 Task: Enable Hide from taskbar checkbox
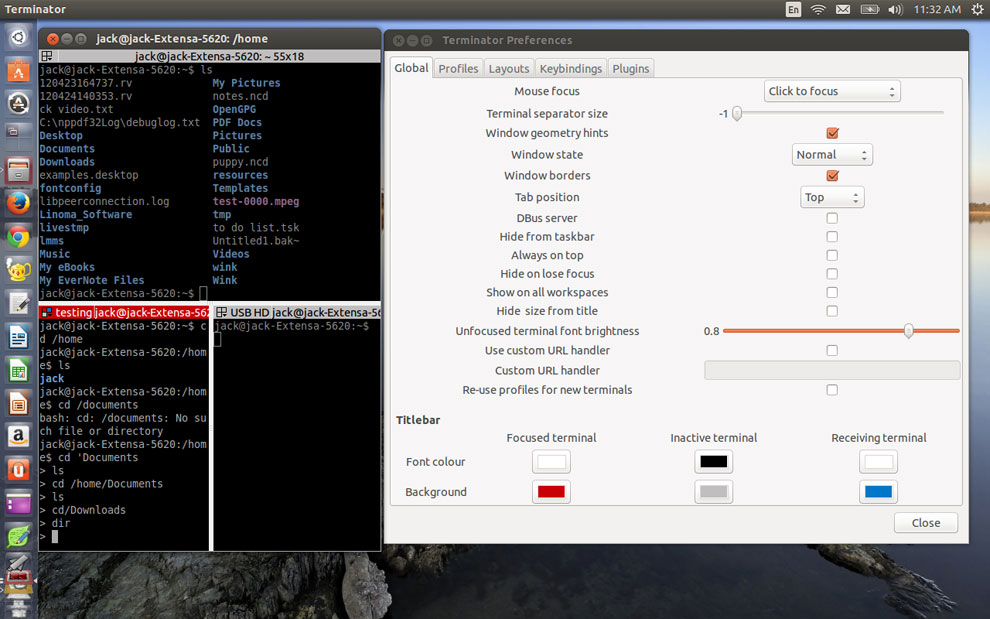(x=832, y=236)
